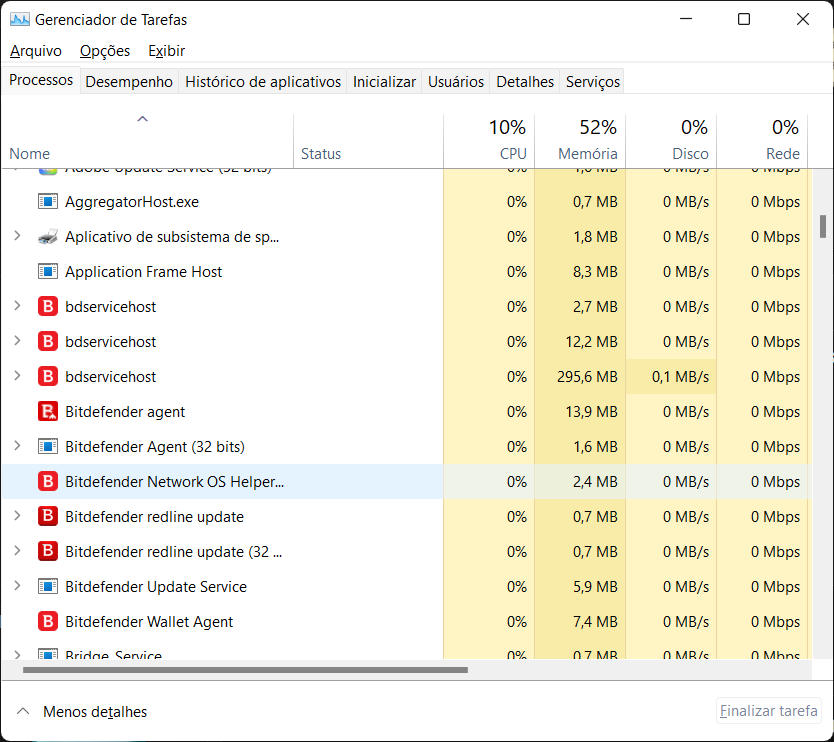834x742 pixels.
Task: Click the Bitdefender redline update (32 icon
Action: (48, 552)
